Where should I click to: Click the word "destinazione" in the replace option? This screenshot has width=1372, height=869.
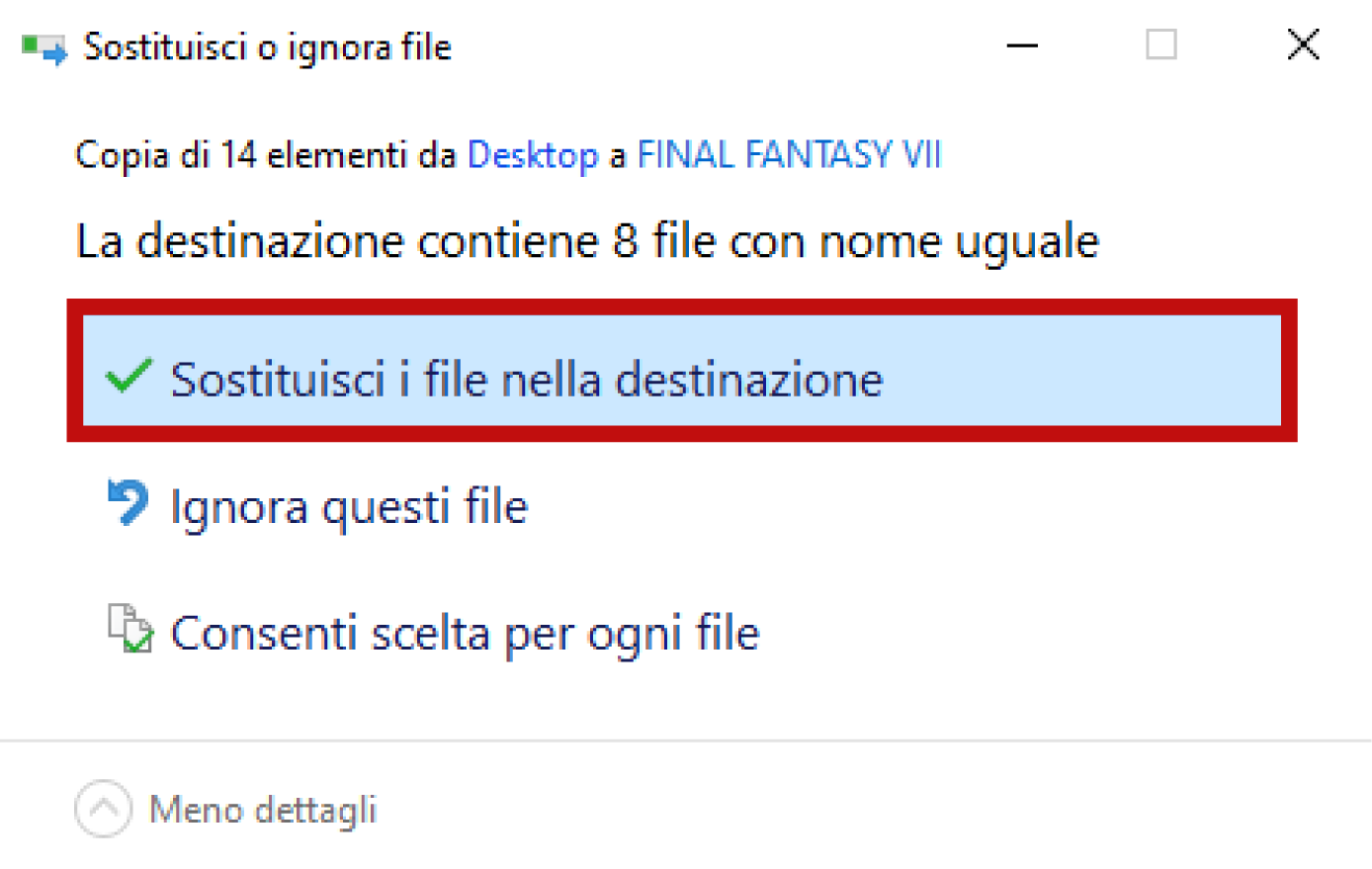coord(748,380)
